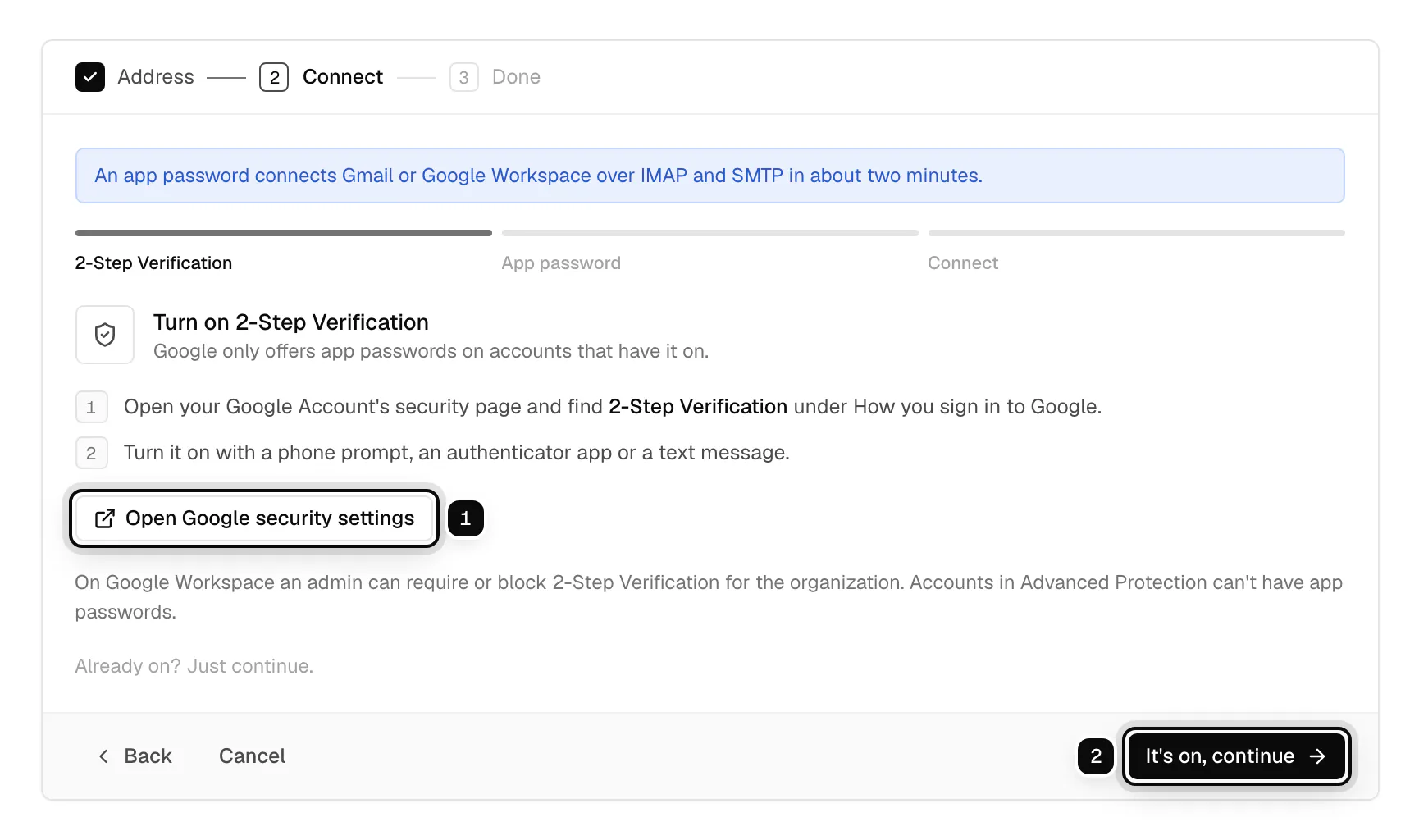Click the App password progress bar segment
The height and width of the screenshot is (840, 1419).
[x=710, y=233]
